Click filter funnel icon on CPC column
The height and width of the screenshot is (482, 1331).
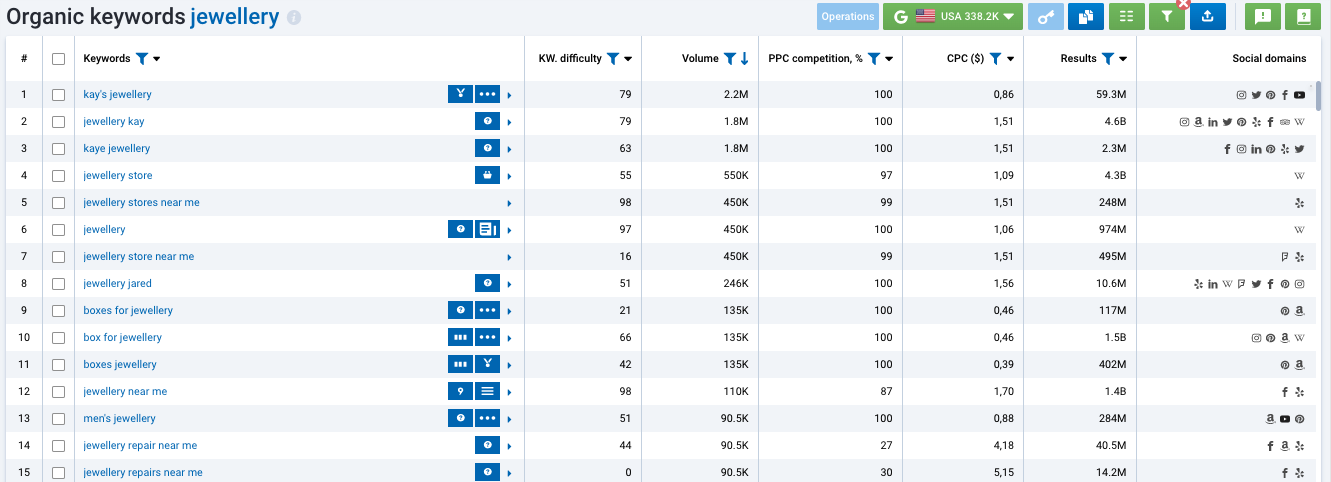click(x=995, y=59)
